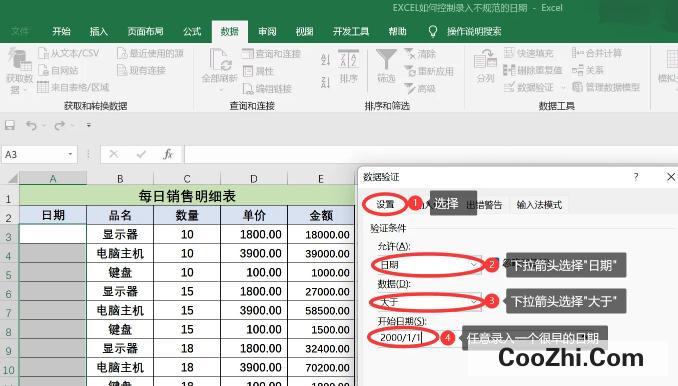Click the Undo arrow icon
The width and height of the screenshot is (678, 386).
(x=31, y=125)
